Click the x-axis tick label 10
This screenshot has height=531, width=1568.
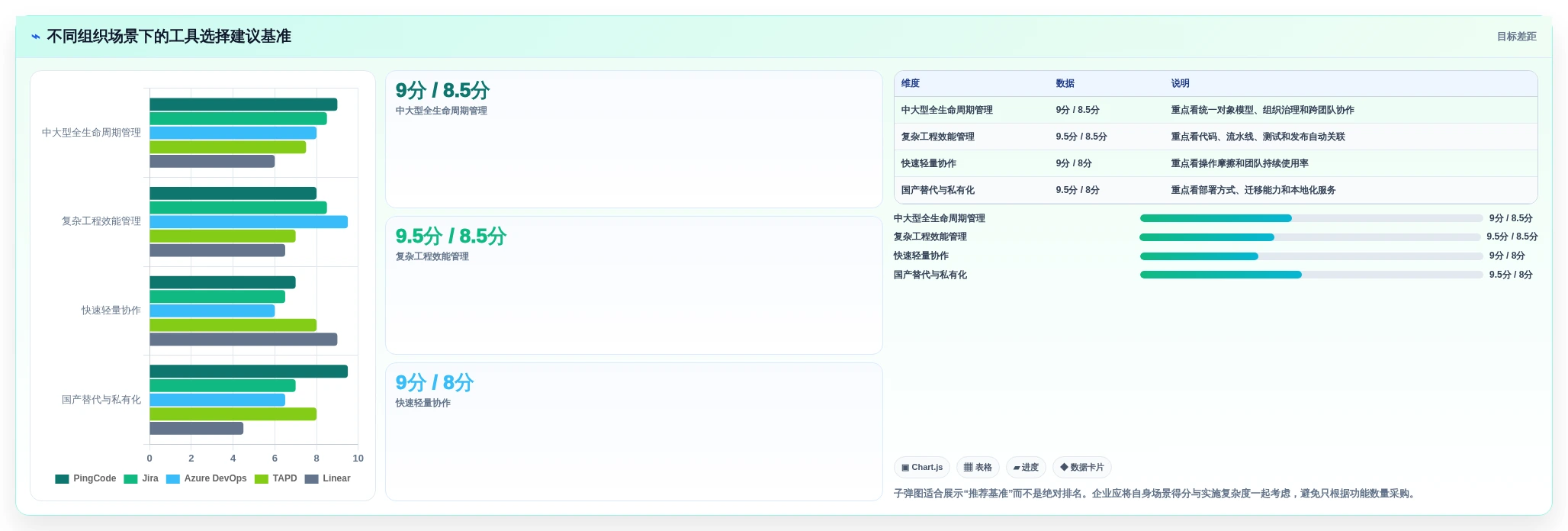[x=358, y=459]
